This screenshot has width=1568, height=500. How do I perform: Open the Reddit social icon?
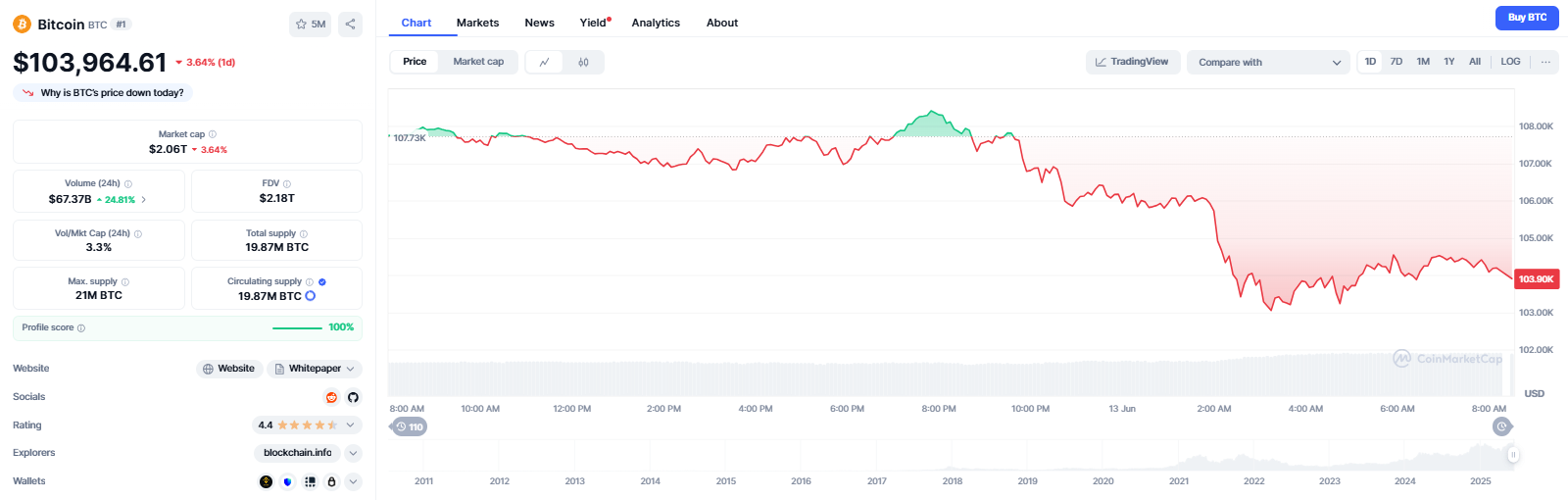(x=331, y=397)
